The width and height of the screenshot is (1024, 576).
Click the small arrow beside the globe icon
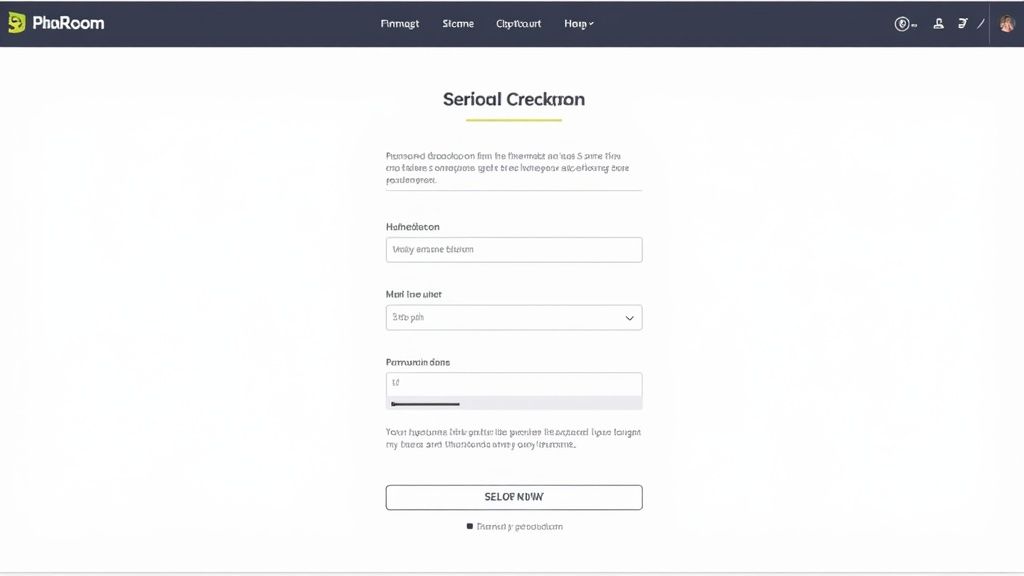[912, 24]
